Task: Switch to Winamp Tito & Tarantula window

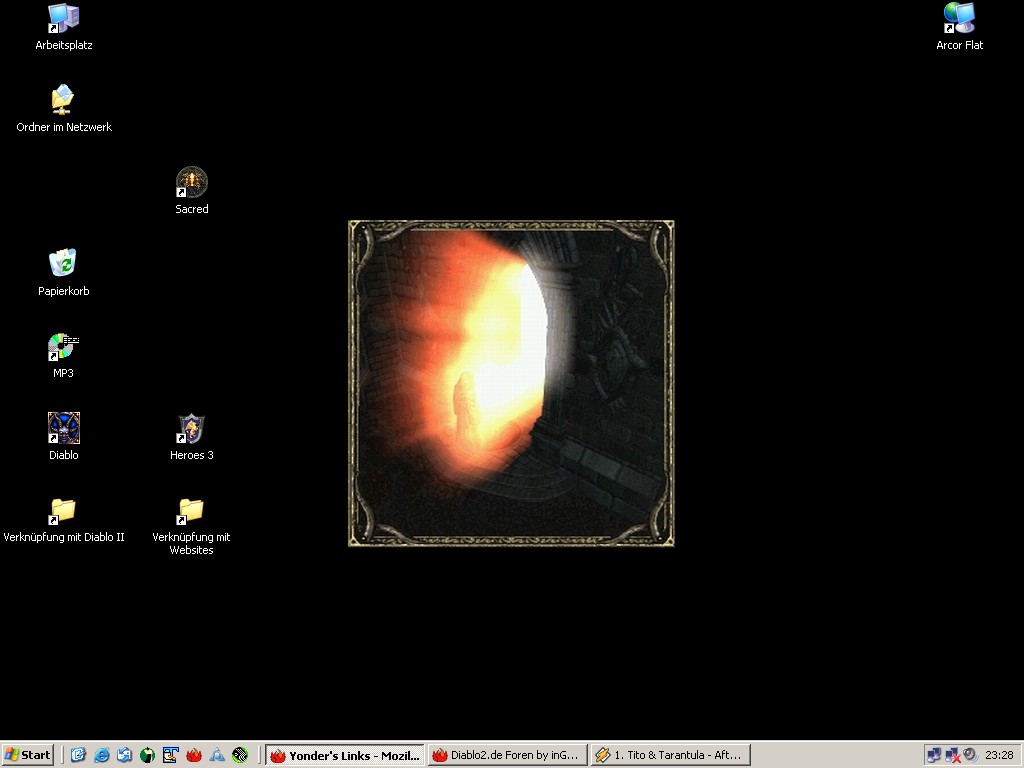Action: click(671, 756)
